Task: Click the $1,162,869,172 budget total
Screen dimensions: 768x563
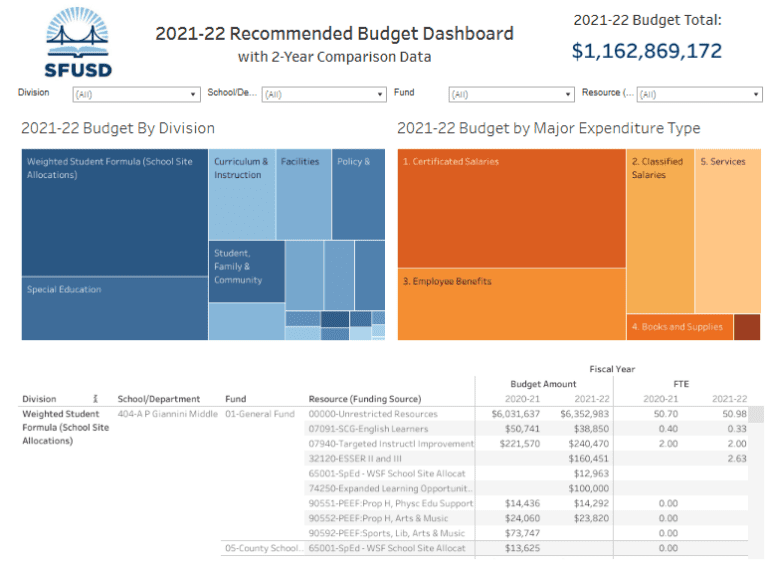Action: [647, 51]
